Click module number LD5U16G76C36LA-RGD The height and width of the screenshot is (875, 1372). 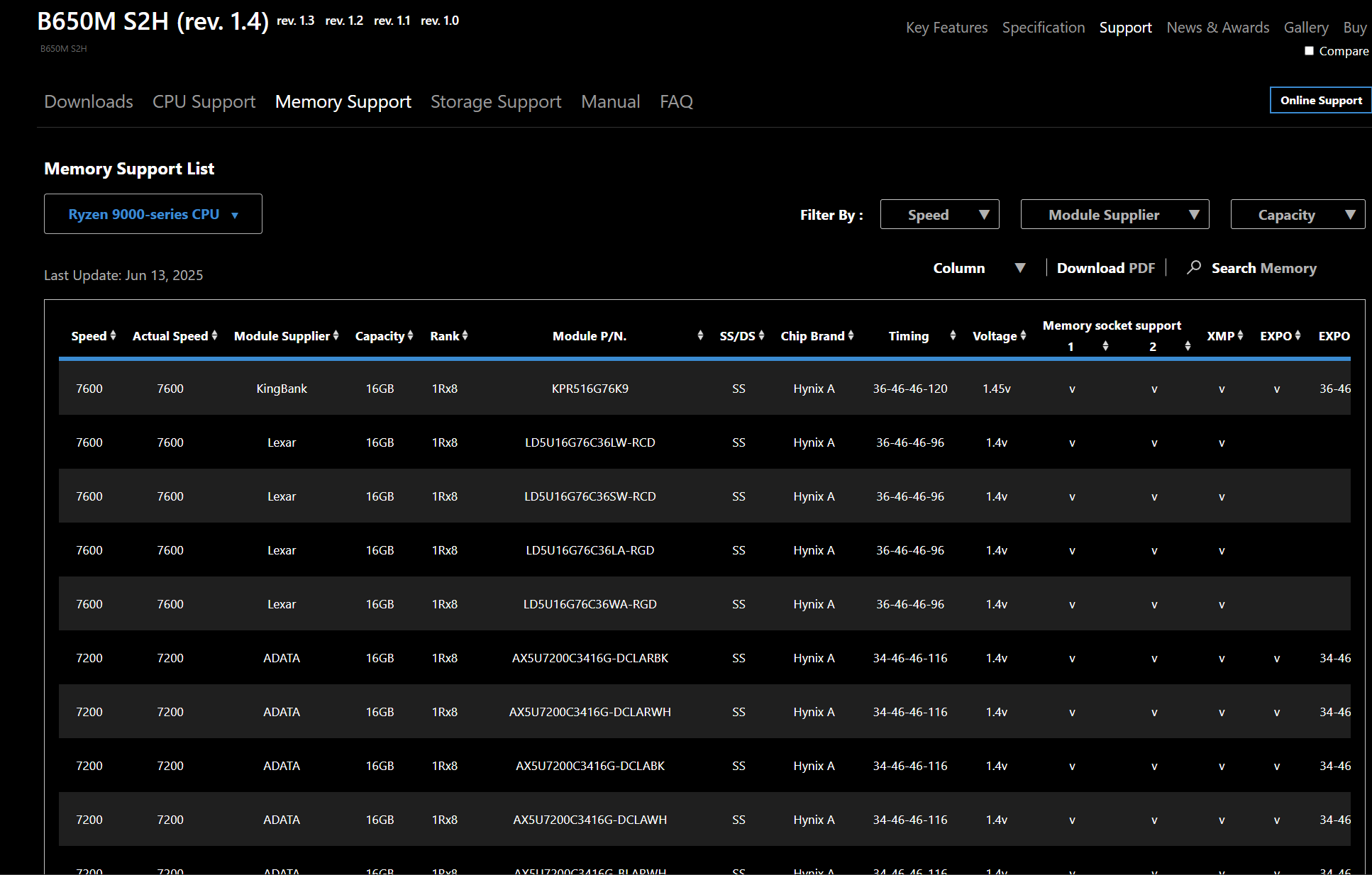(x=590, y=550)
